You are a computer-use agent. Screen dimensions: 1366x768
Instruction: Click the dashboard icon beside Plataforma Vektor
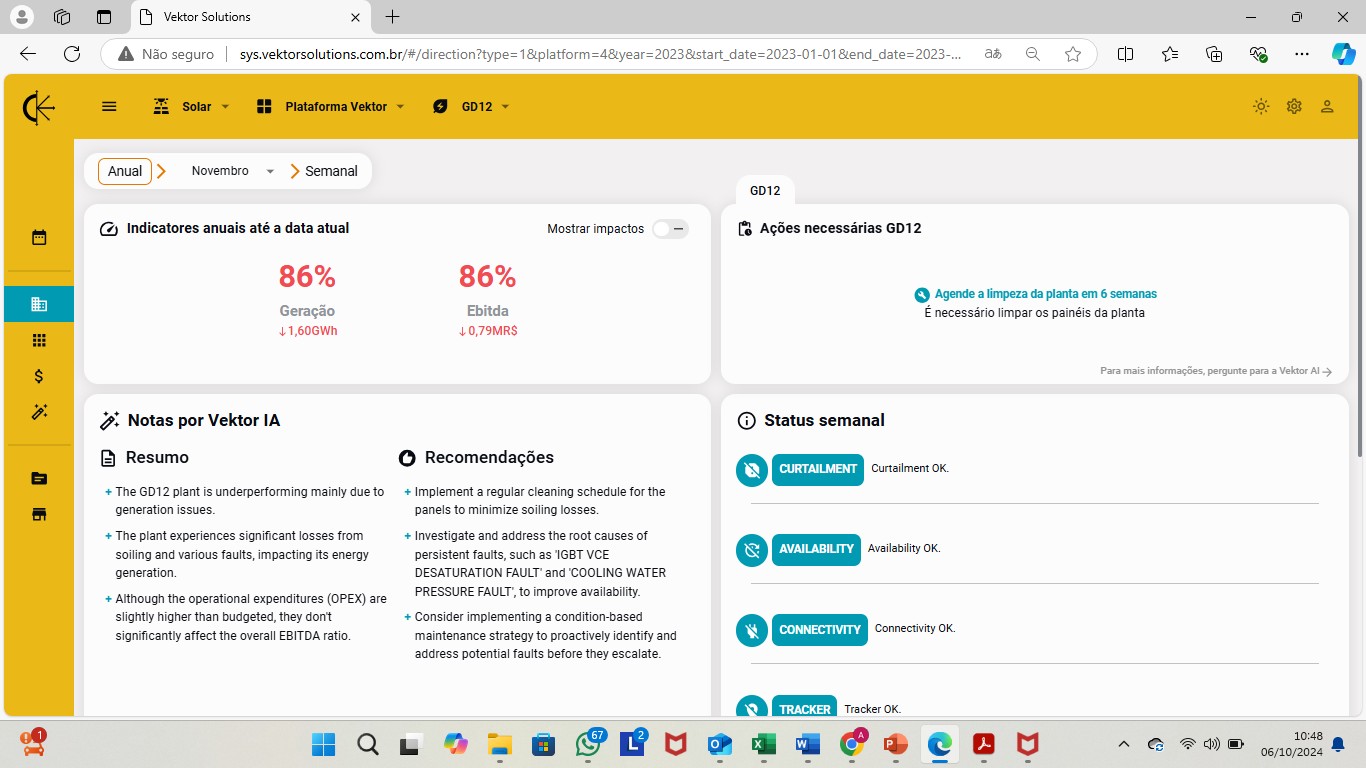click(x=264, y=107)
